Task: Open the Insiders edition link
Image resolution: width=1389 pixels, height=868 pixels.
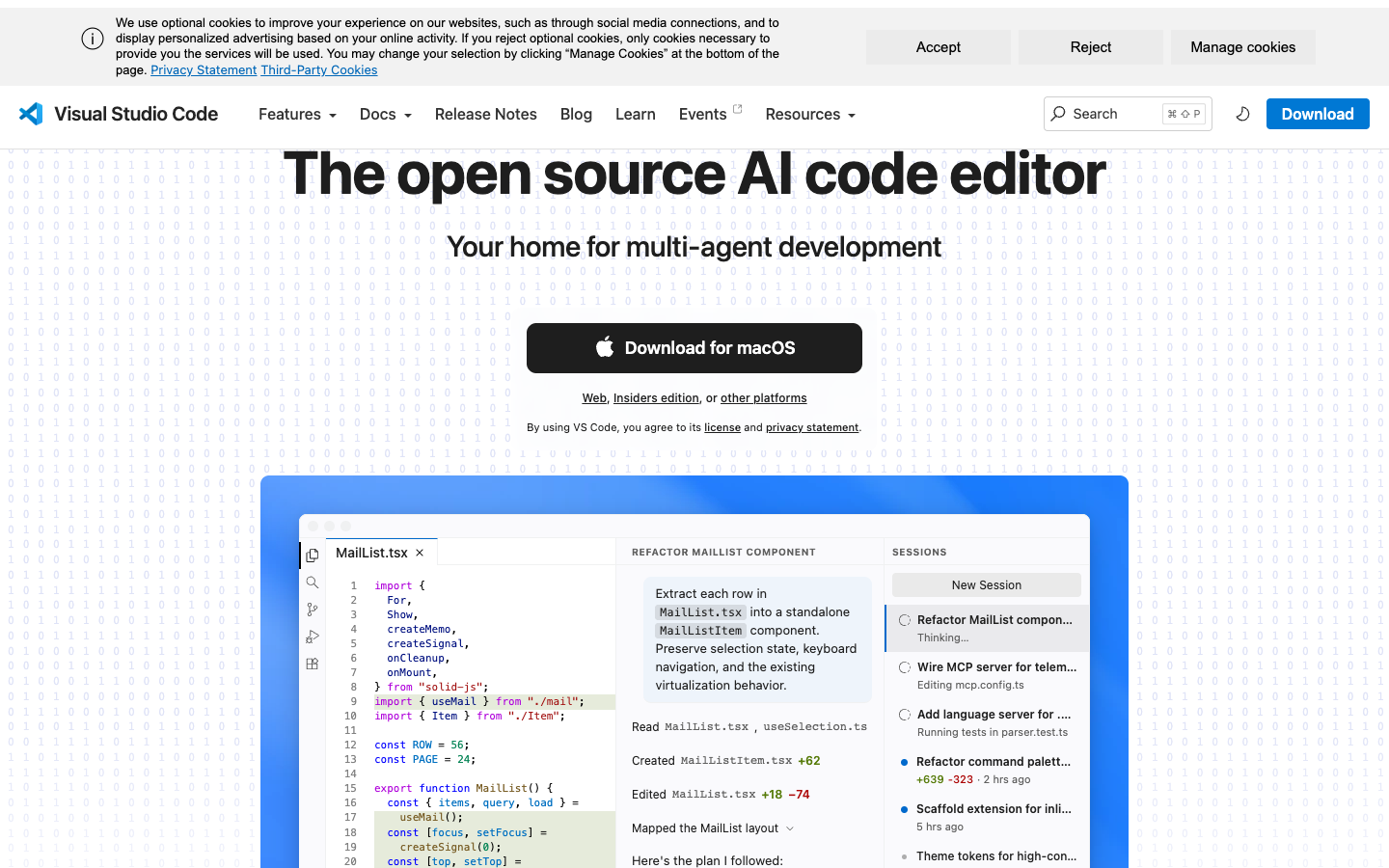Action: tap(656, 398)
